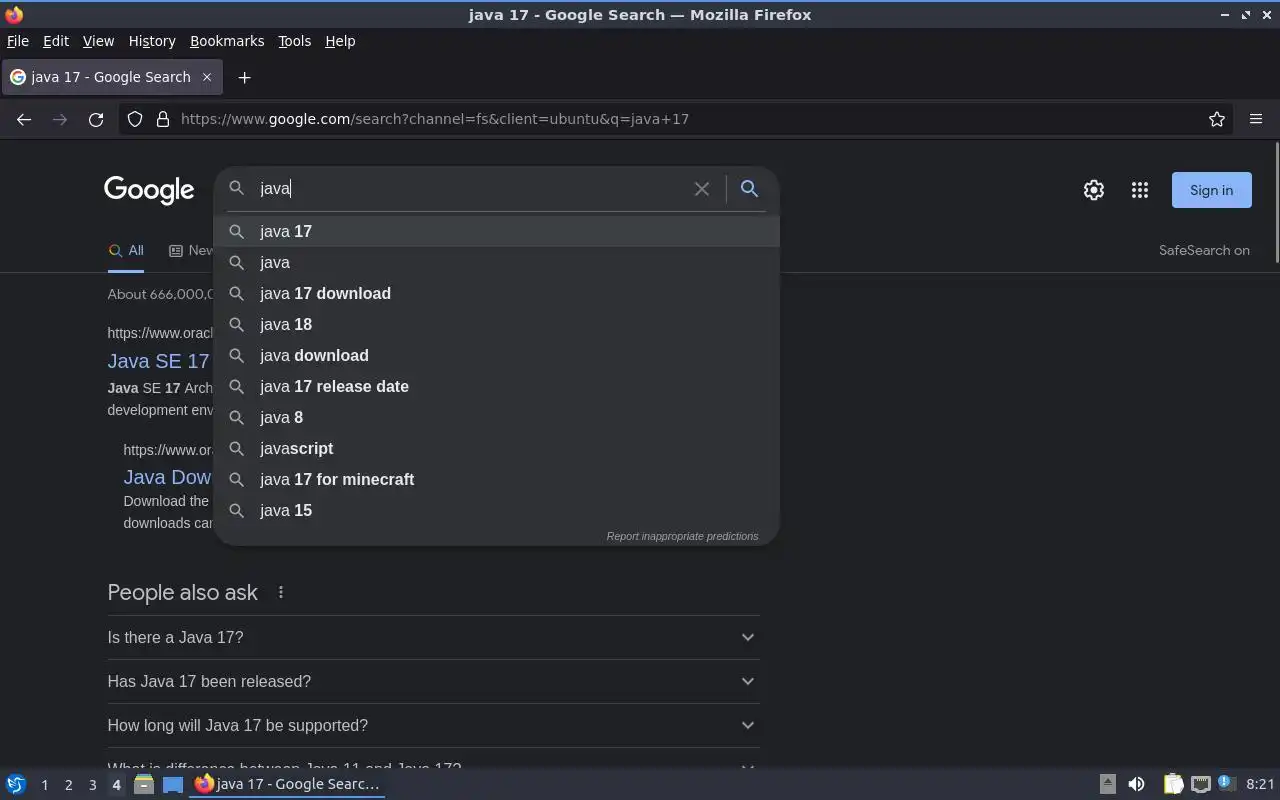Select plain 'java' suggestion

point(496,262)
